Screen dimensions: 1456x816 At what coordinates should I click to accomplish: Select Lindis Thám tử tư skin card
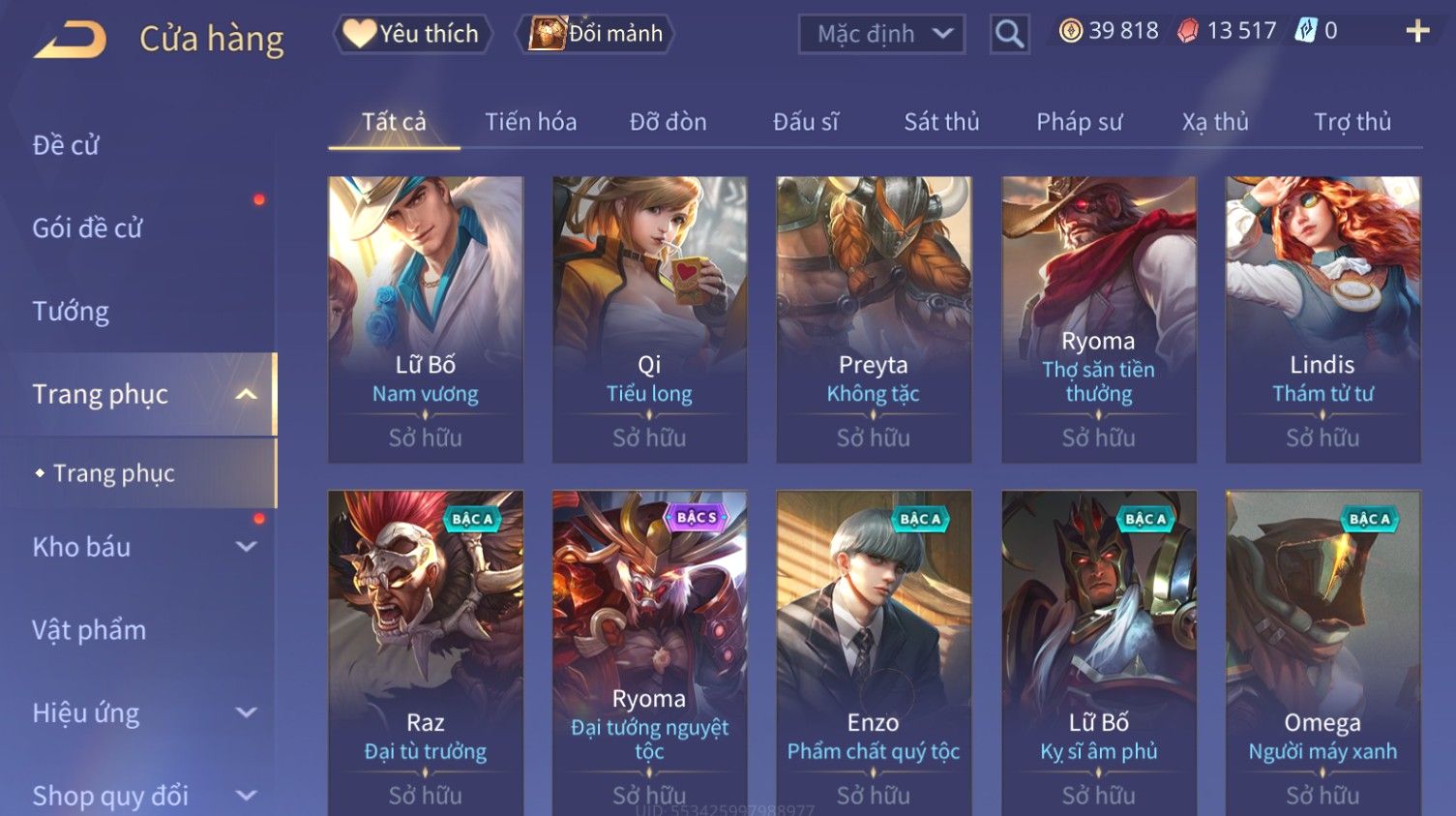1322,318
